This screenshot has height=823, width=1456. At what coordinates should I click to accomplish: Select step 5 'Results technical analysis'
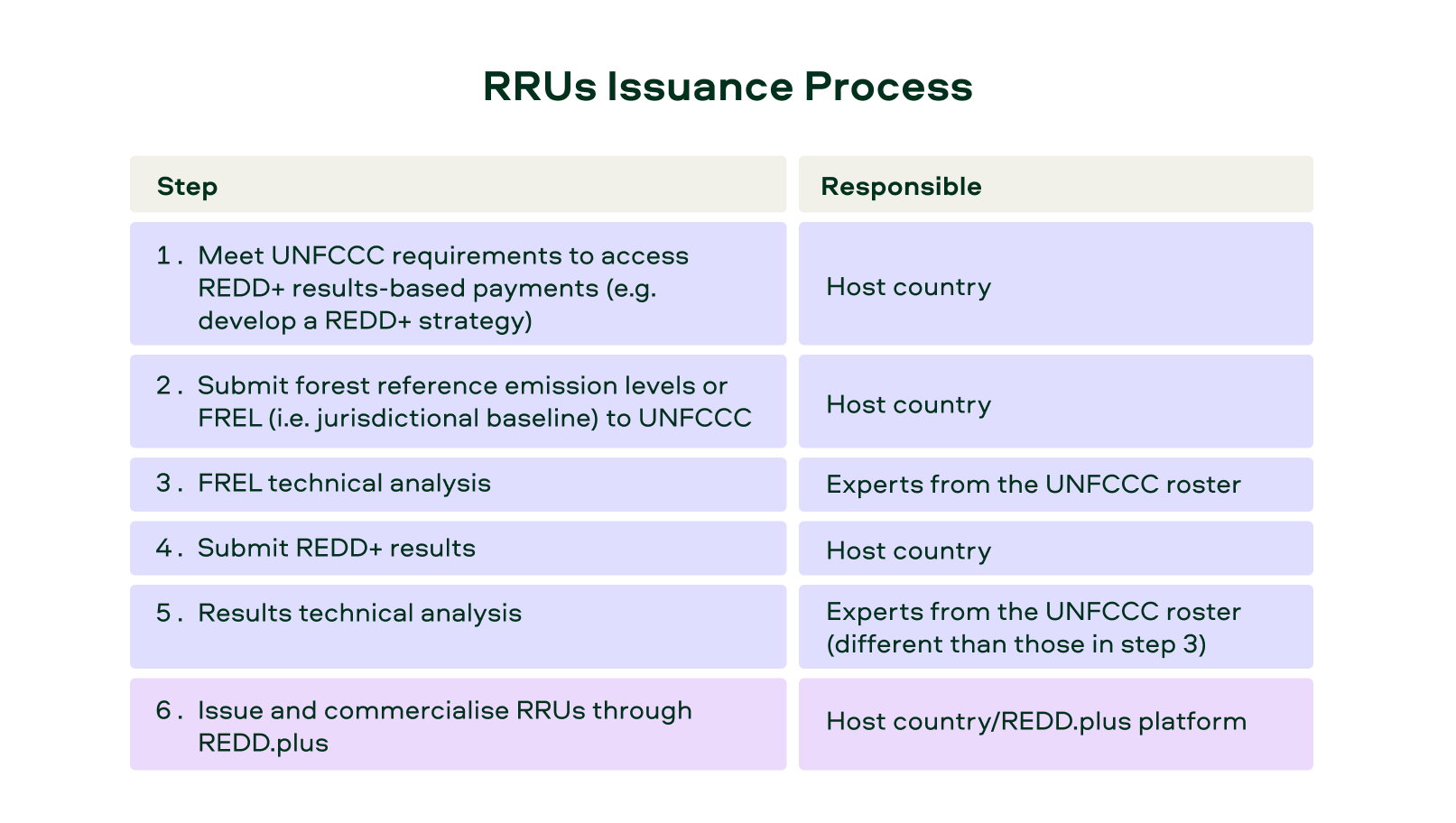click(458, 626)
